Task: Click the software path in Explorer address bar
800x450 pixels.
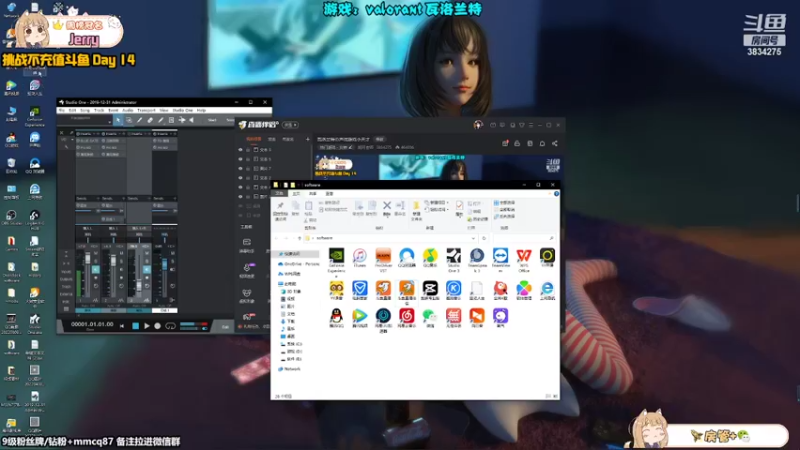Action: click(324, 238)
